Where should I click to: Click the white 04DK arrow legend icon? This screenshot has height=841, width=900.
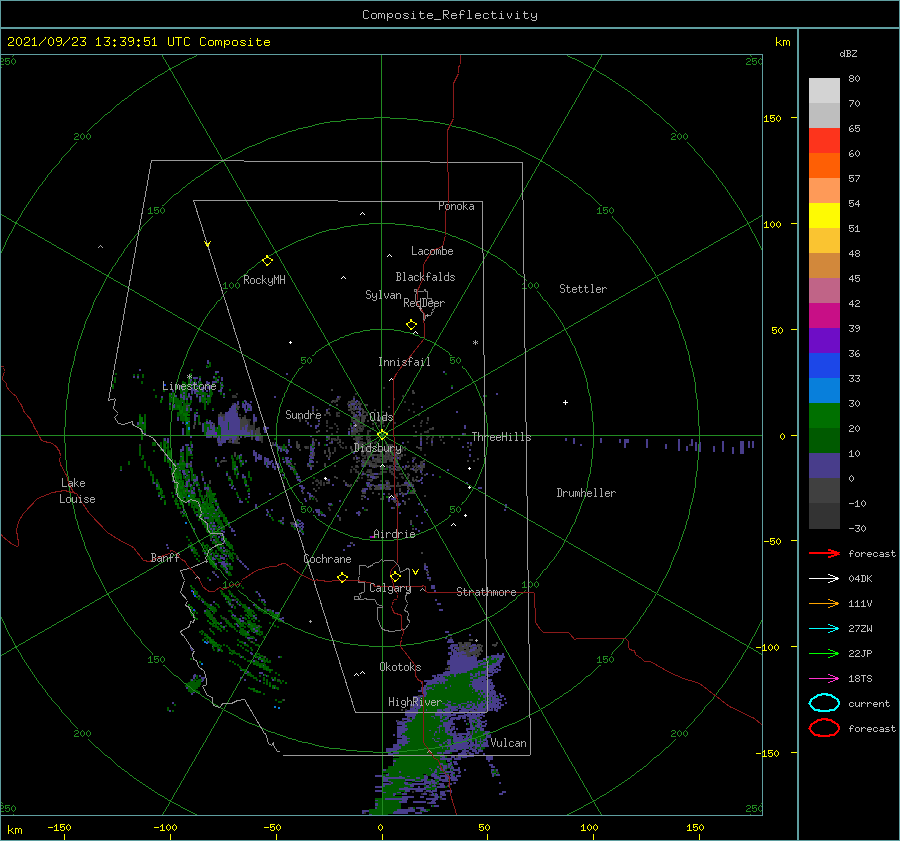click(x=824, y=578)
